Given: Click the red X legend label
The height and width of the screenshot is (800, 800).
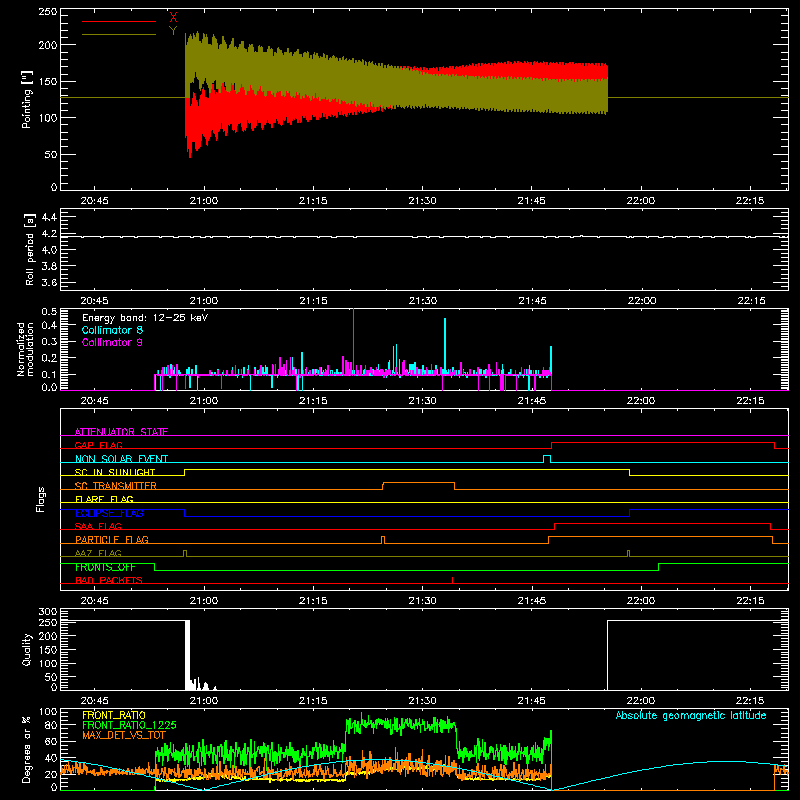Looking at the screenshot, I should 173,17.
